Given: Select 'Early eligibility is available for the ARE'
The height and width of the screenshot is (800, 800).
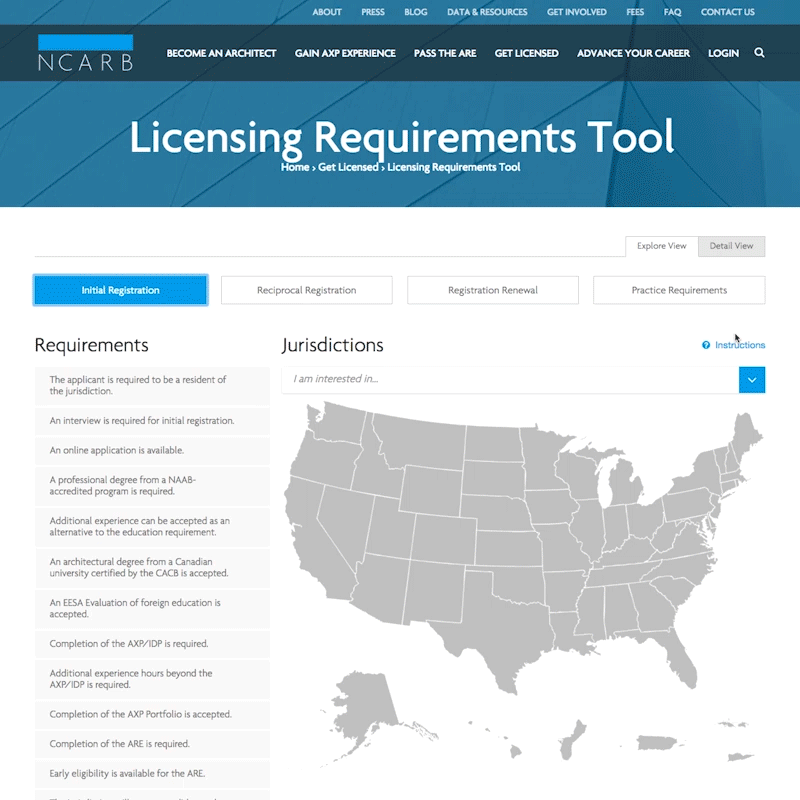Looking at the screenshot, I should [x=152, y=773].
